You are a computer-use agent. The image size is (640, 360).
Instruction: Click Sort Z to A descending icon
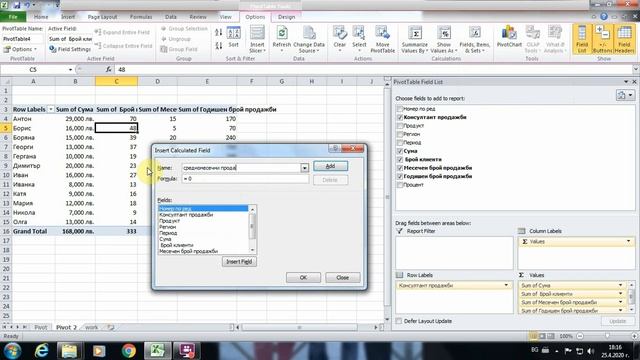[219, 45]
